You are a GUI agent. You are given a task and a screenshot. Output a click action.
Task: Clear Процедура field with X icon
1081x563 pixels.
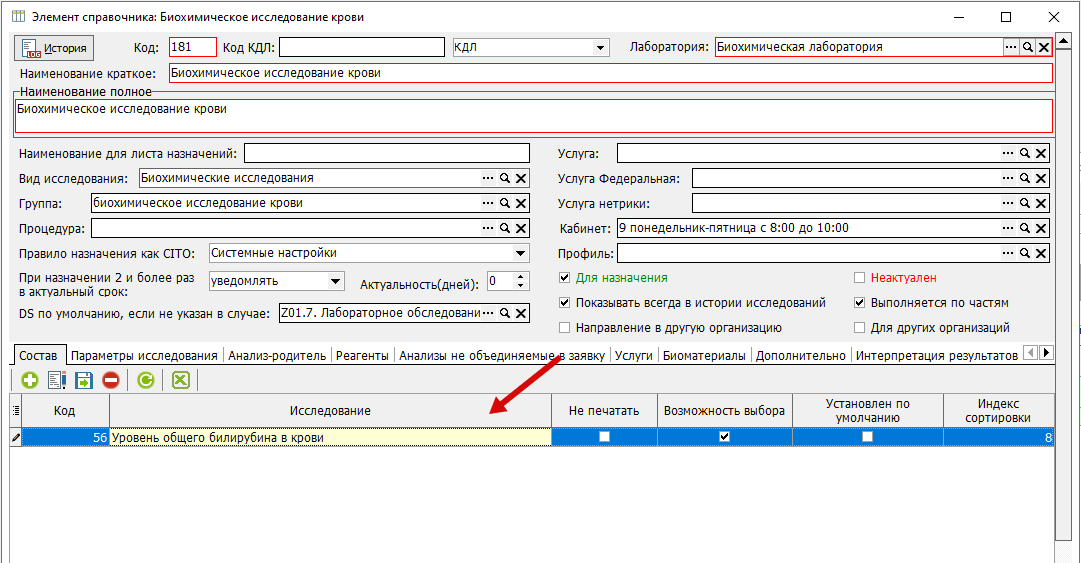pyautogui.click(x=521, y=228)
